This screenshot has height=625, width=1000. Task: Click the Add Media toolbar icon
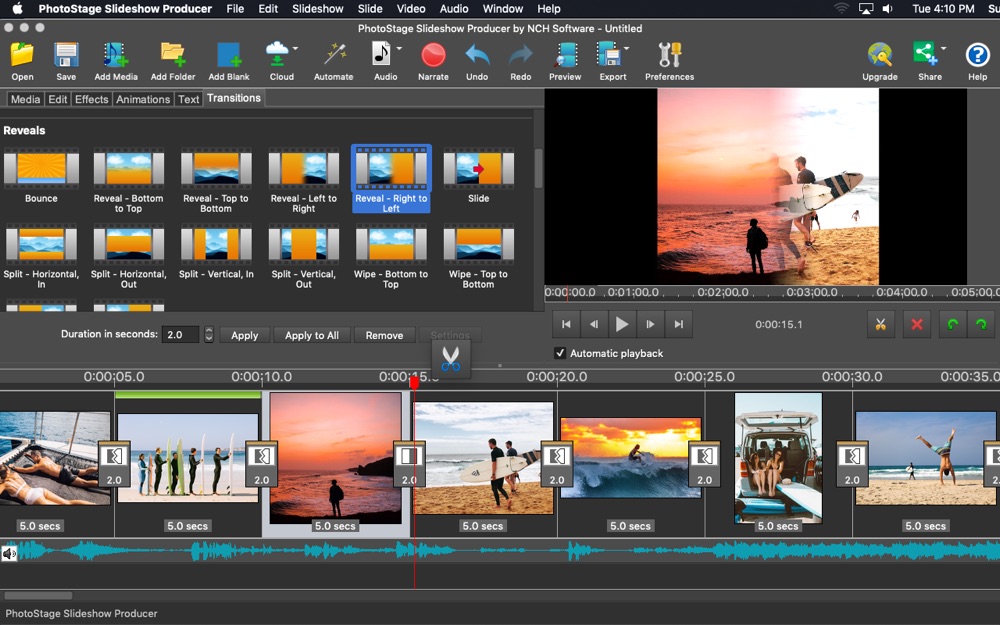pos(116,56)
